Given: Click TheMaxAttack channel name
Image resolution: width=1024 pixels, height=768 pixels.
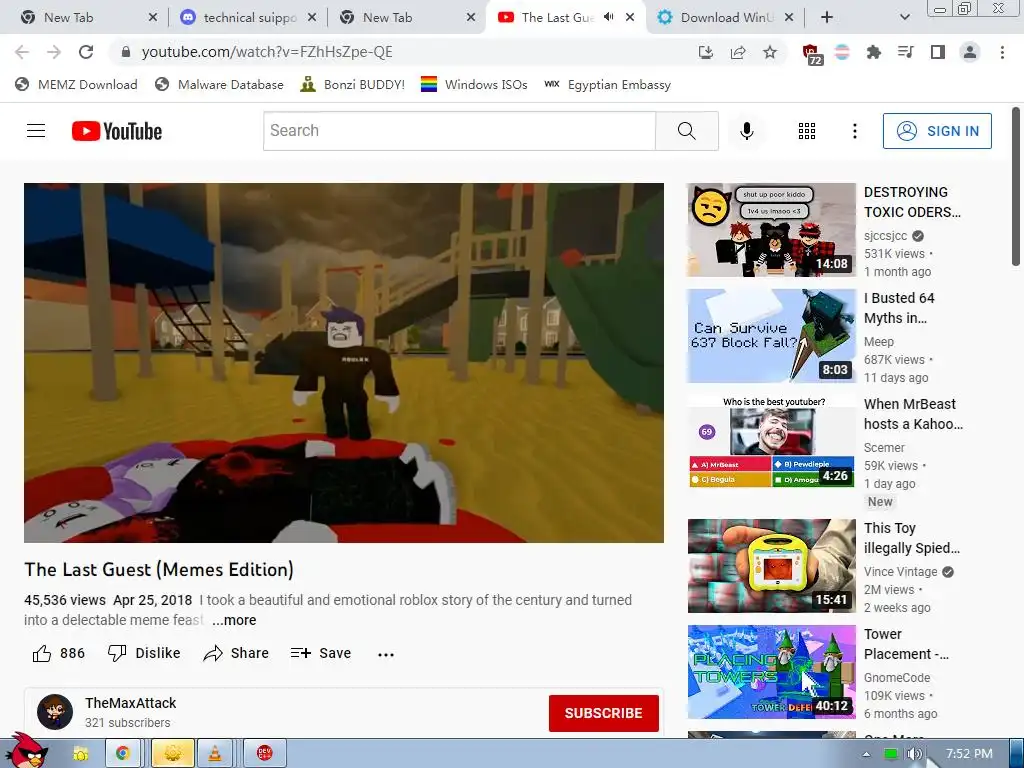Looking at the screenshot, I should (131, 703).
